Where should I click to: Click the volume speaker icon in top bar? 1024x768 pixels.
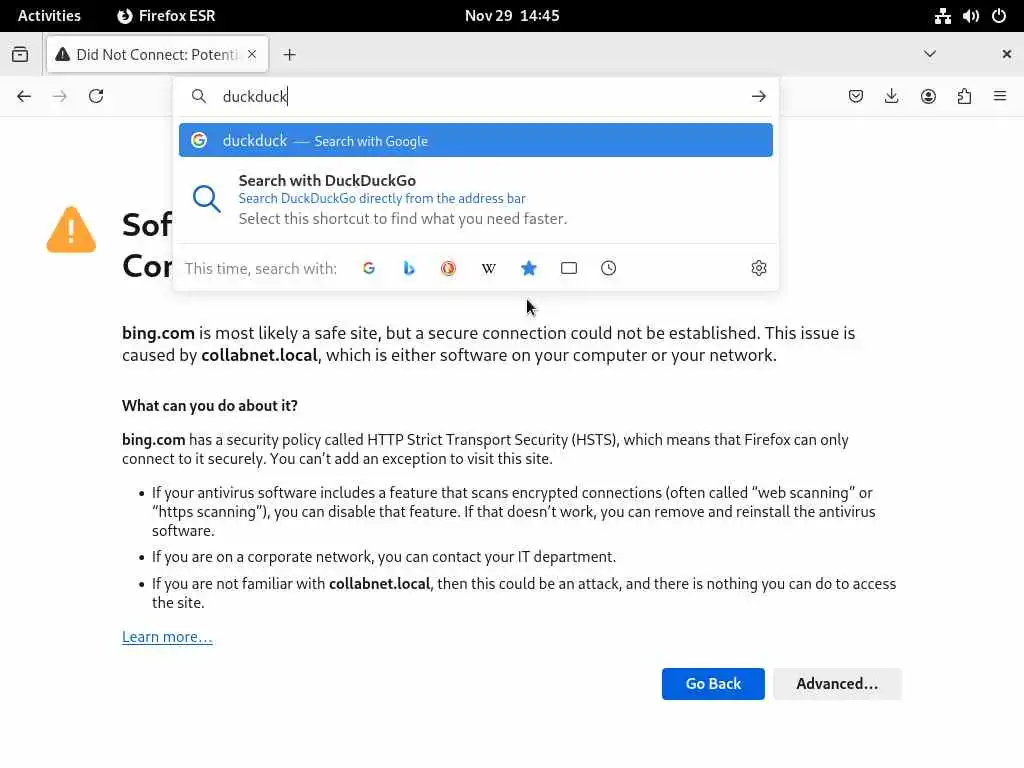tap(970, 16)
